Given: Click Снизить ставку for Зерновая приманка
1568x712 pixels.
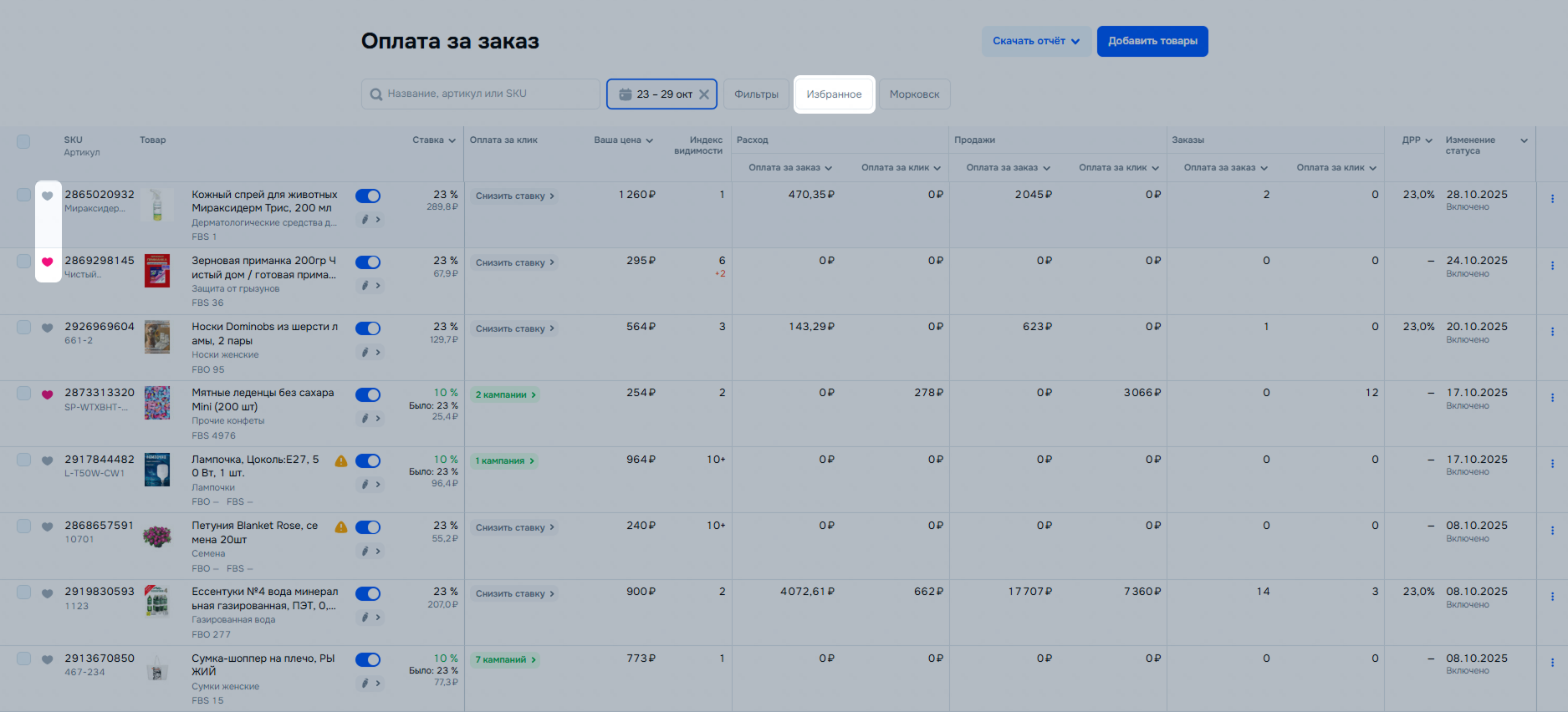Looking at the screenshot, I should tap(514, 262).
